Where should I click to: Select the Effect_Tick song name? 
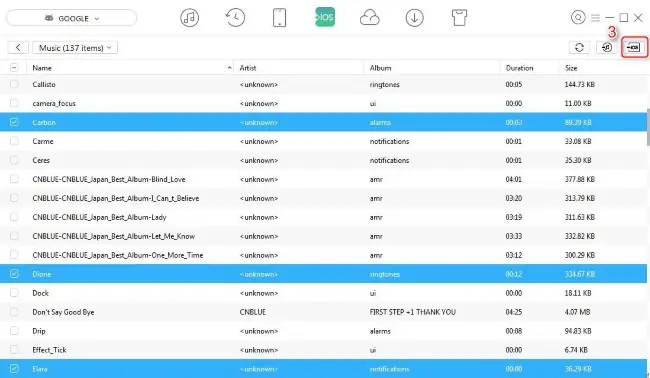[x=49, y=350]
